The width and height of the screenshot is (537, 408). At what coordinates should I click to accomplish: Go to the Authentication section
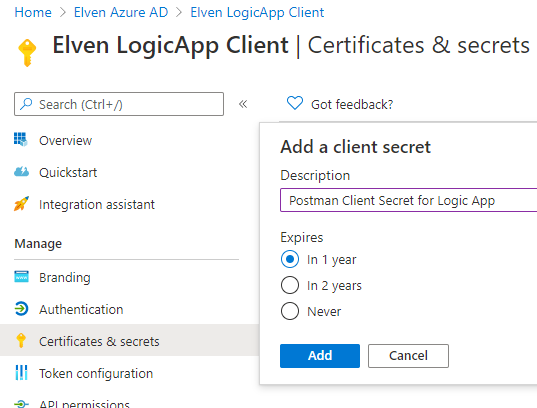pyautogui.click(x=81, y=309)
